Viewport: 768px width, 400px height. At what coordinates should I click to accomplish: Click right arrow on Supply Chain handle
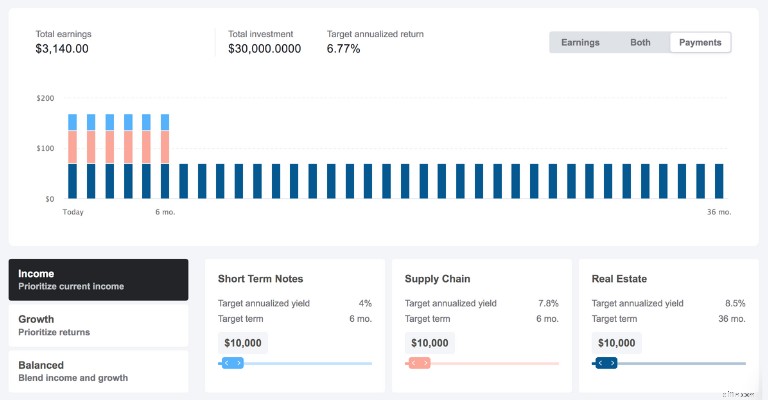coord(426,363)
